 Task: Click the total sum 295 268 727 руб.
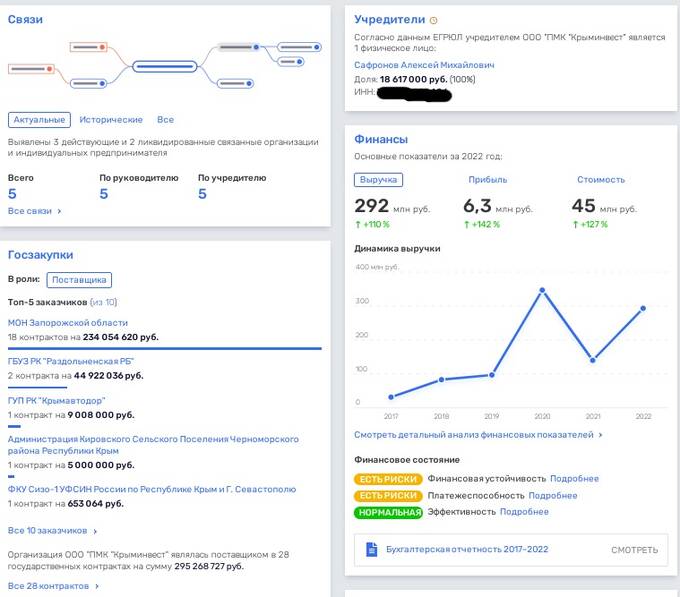tap(209, 566)
